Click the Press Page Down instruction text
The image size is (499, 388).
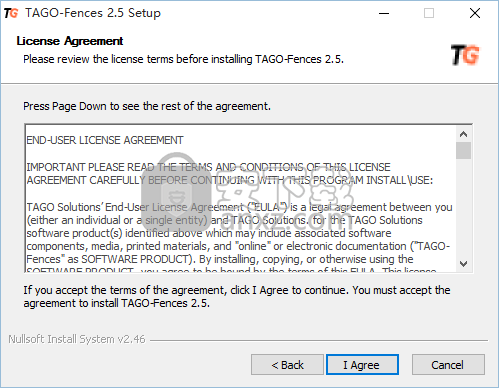147,106
